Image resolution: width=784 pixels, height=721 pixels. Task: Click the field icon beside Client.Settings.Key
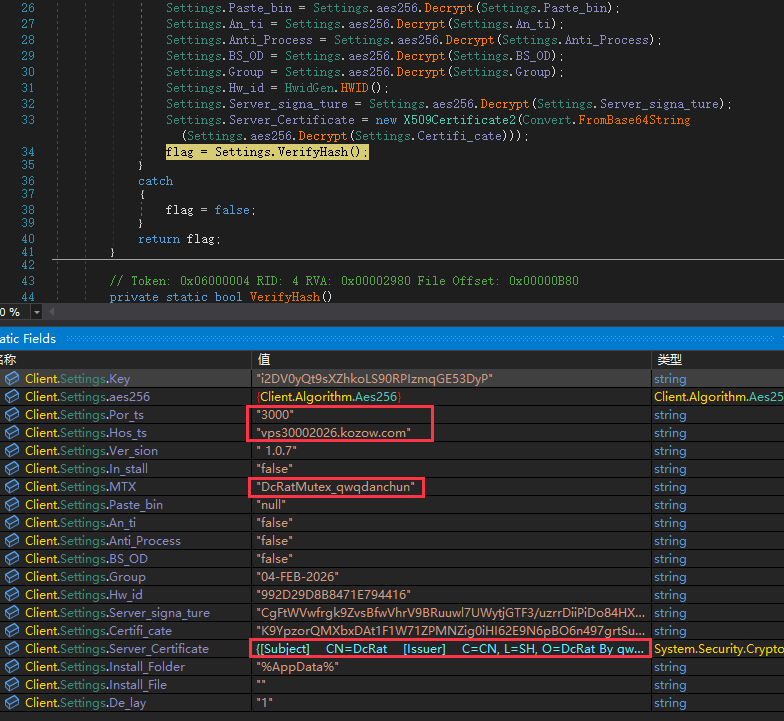pos(12,378)
